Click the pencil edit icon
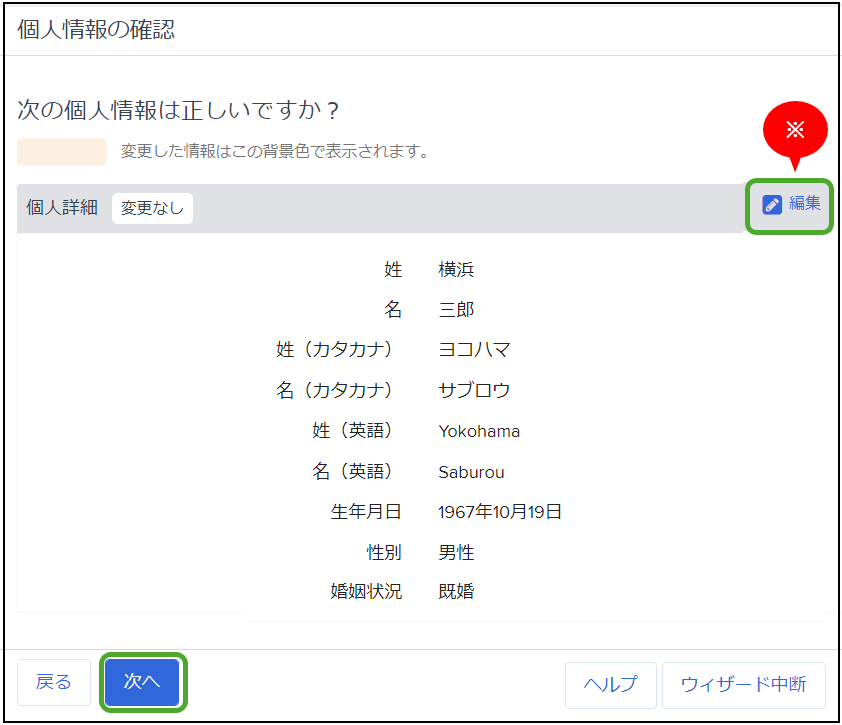The width and height of the screenshot is (842, 725). [x=771, y=204]
